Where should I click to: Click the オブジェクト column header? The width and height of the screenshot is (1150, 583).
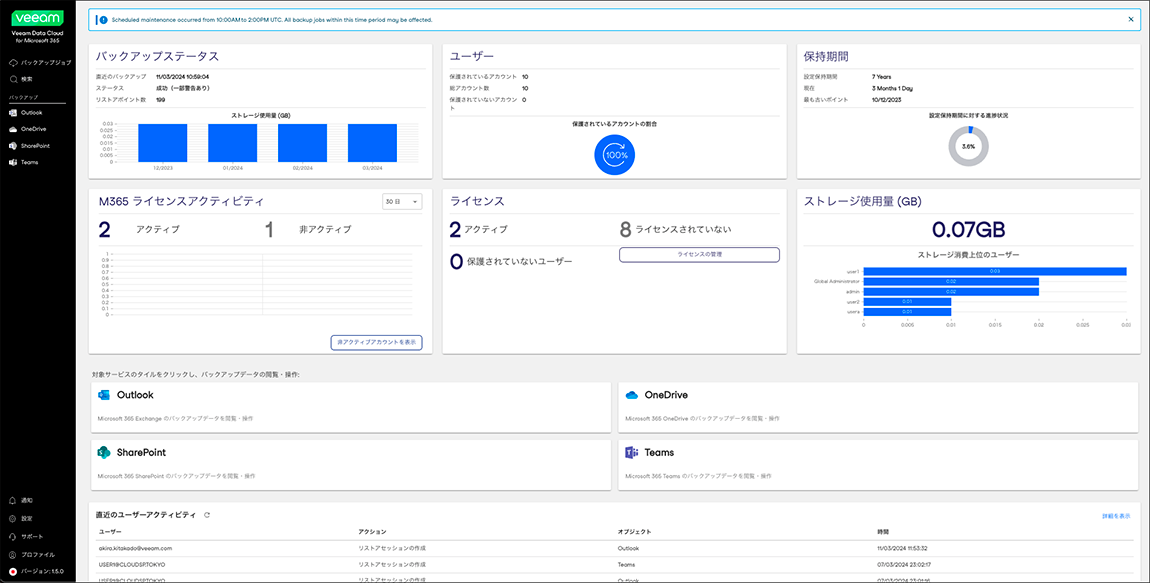pos(634,532)
